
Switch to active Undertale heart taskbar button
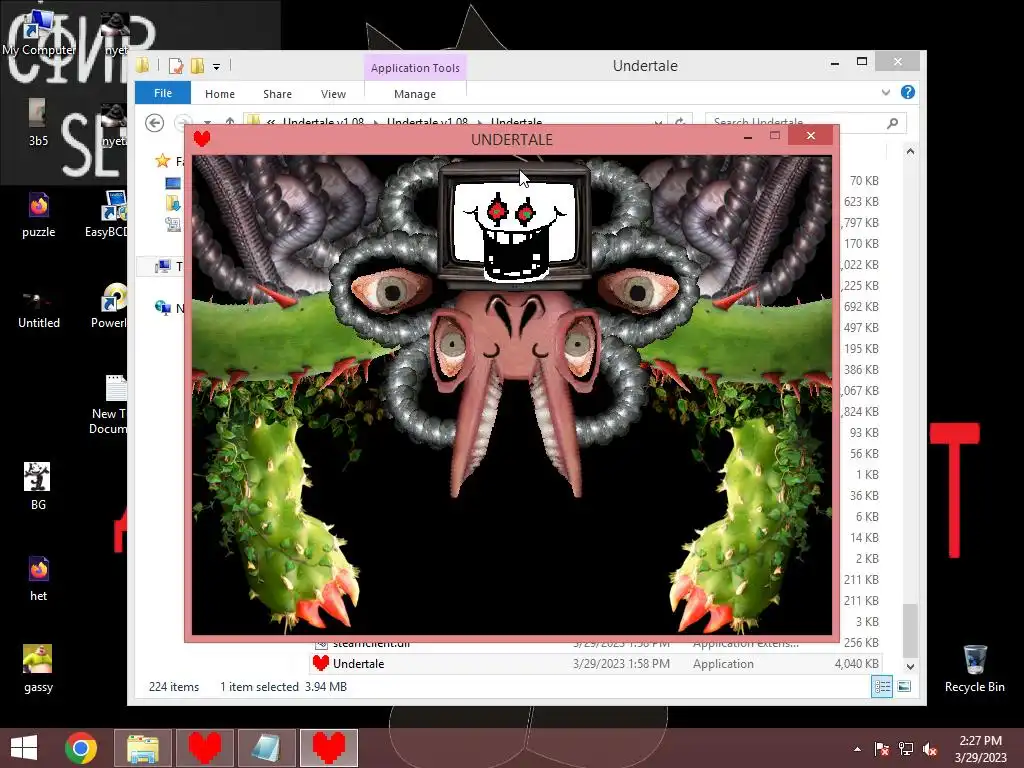pyautogui.click(x=328, y=748)
